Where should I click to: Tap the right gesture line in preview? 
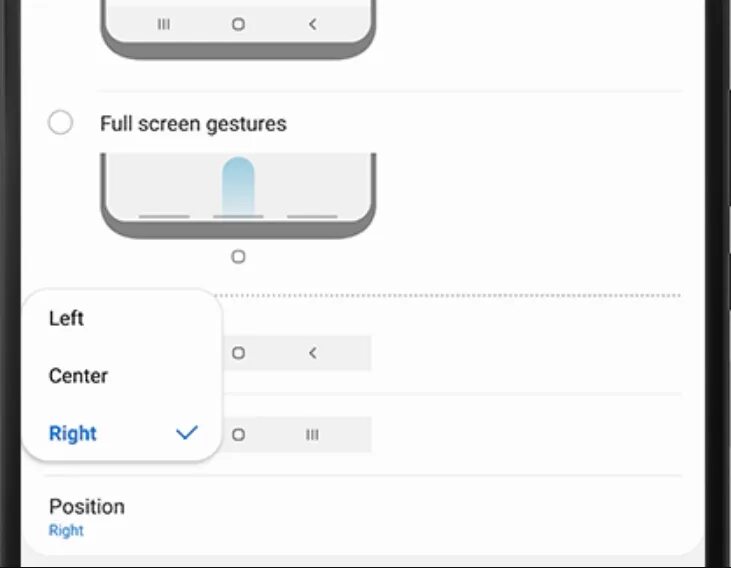pos(312,215)
